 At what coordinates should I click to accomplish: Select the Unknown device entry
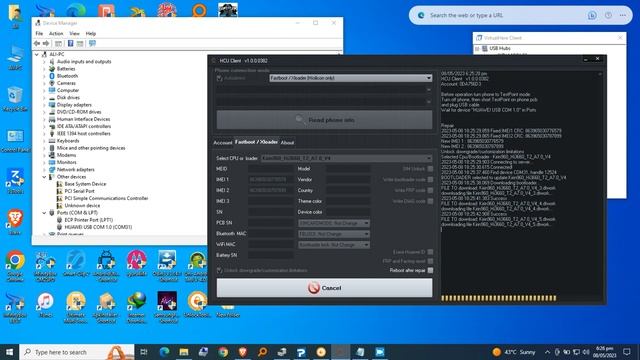tap(82, 205)
